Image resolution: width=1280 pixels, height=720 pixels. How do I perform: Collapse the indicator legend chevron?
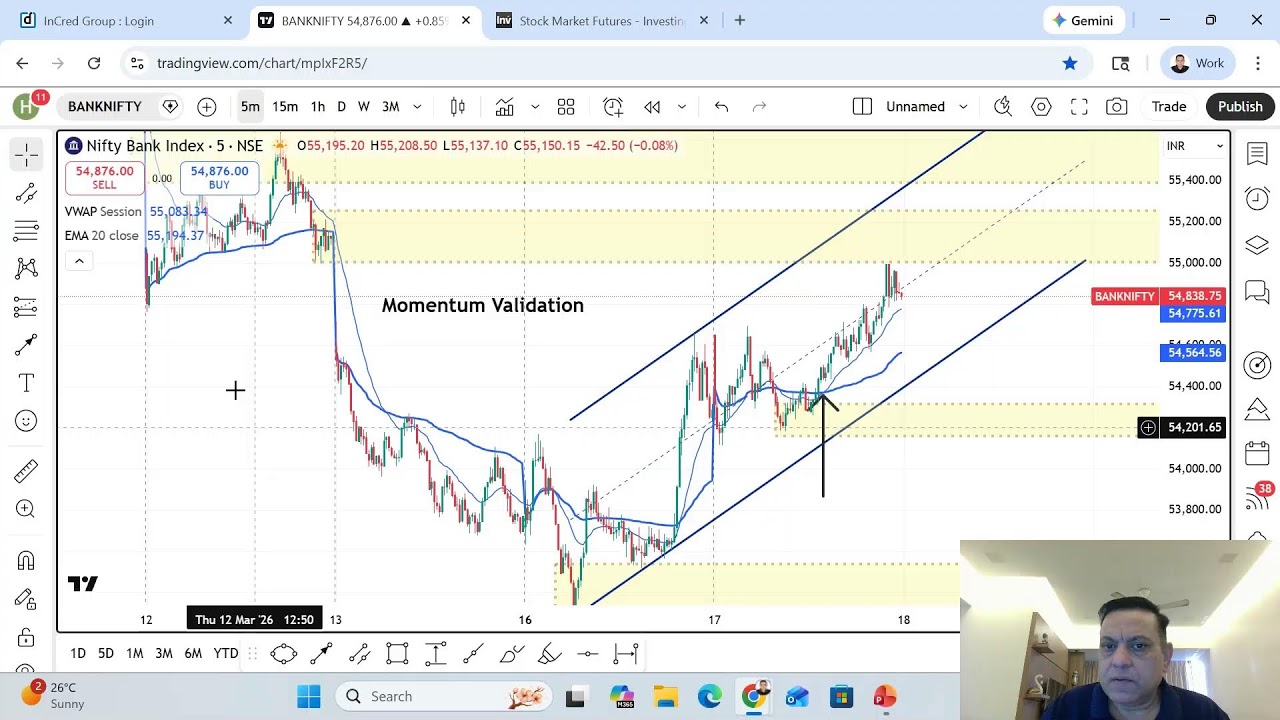[x=79, y=261]
